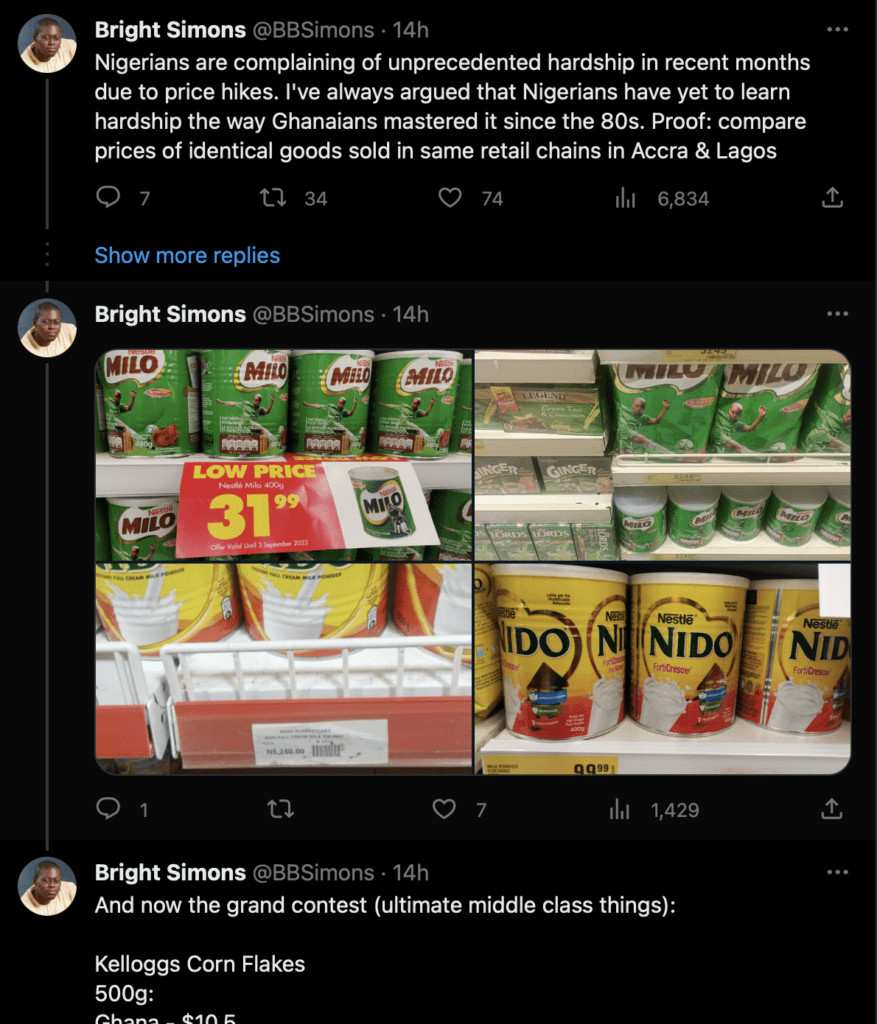Click Show more replies link

point(187,255)
